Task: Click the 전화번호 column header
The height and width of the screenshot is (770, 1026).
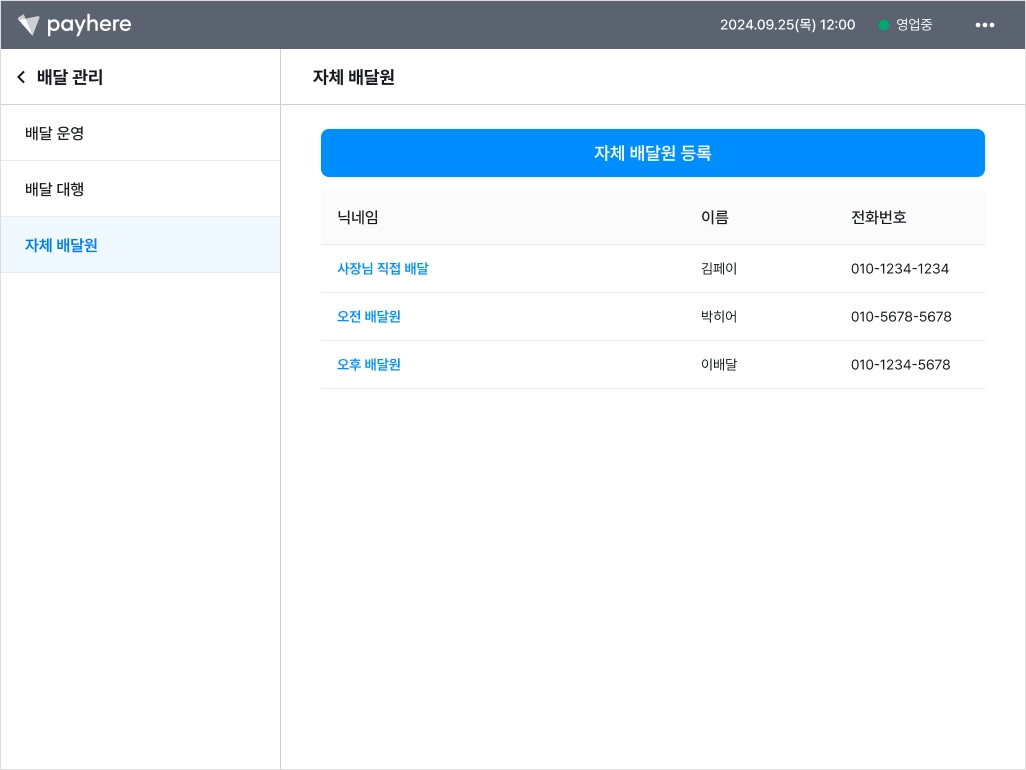Action: (x=878, y=217)
